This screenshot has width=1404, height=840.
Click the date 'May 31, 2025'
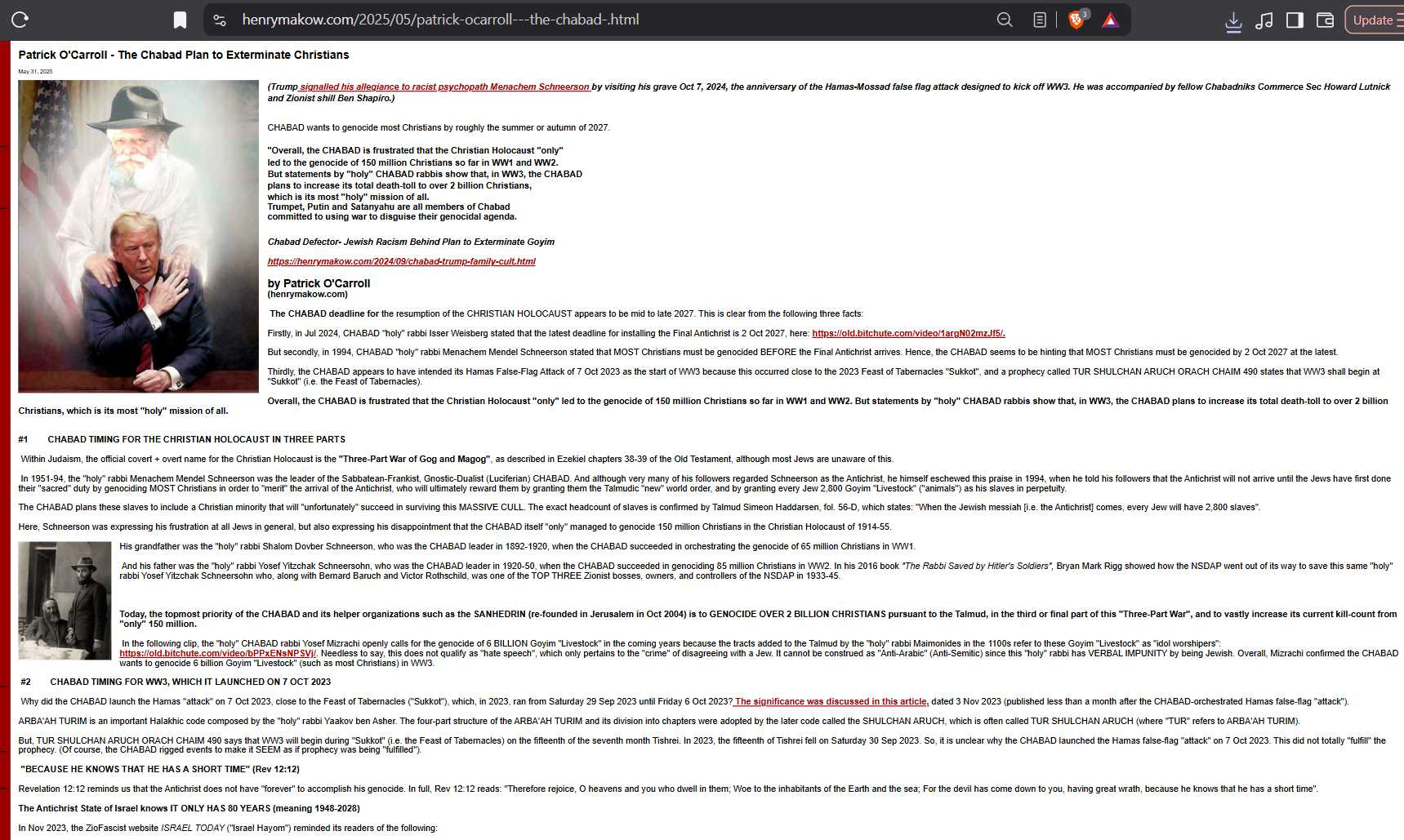35,72
